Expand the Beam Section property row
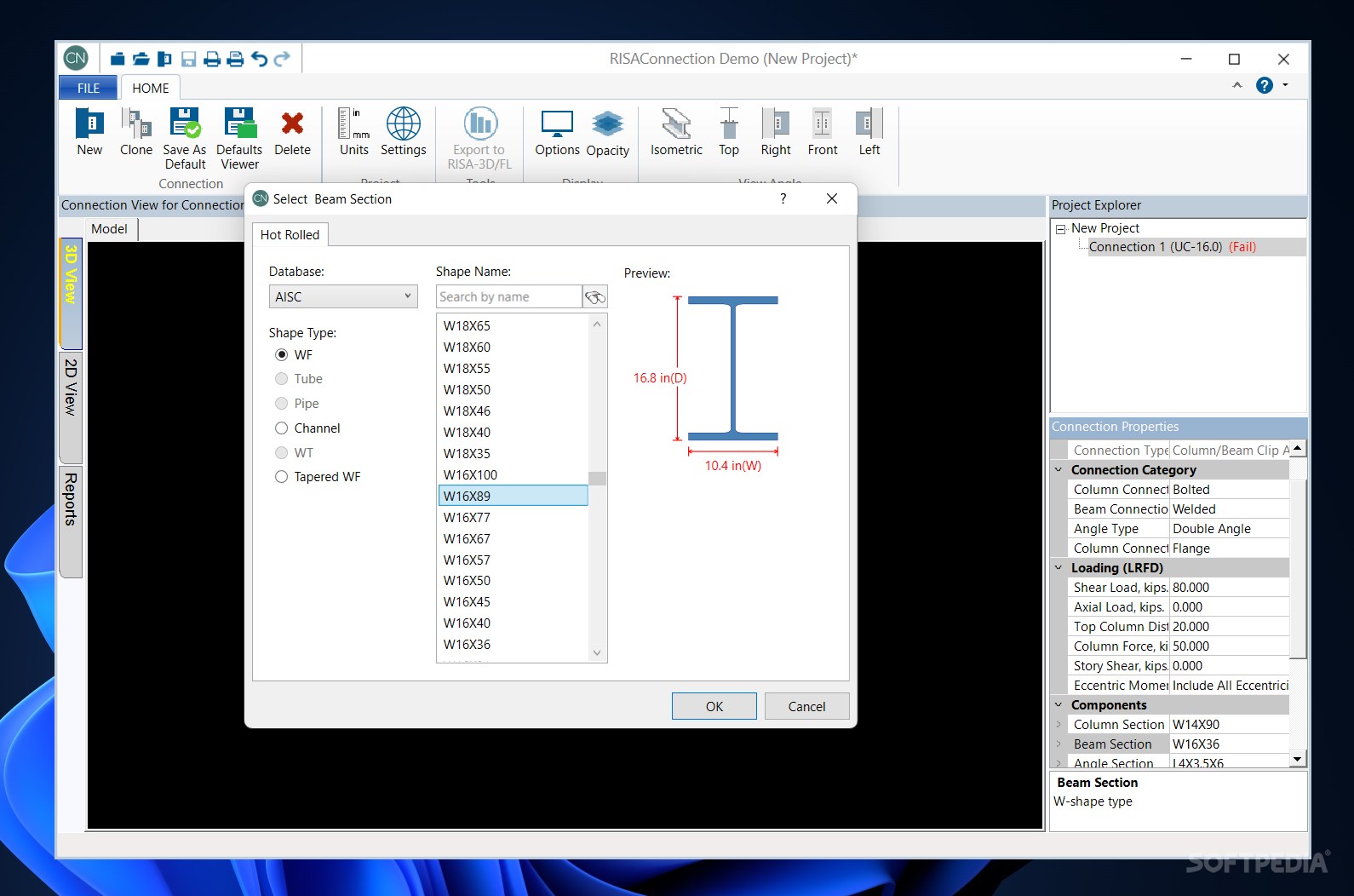The width and height of the screenshot is (1354, 896). pyautogui.click(x=1059, y=744)
